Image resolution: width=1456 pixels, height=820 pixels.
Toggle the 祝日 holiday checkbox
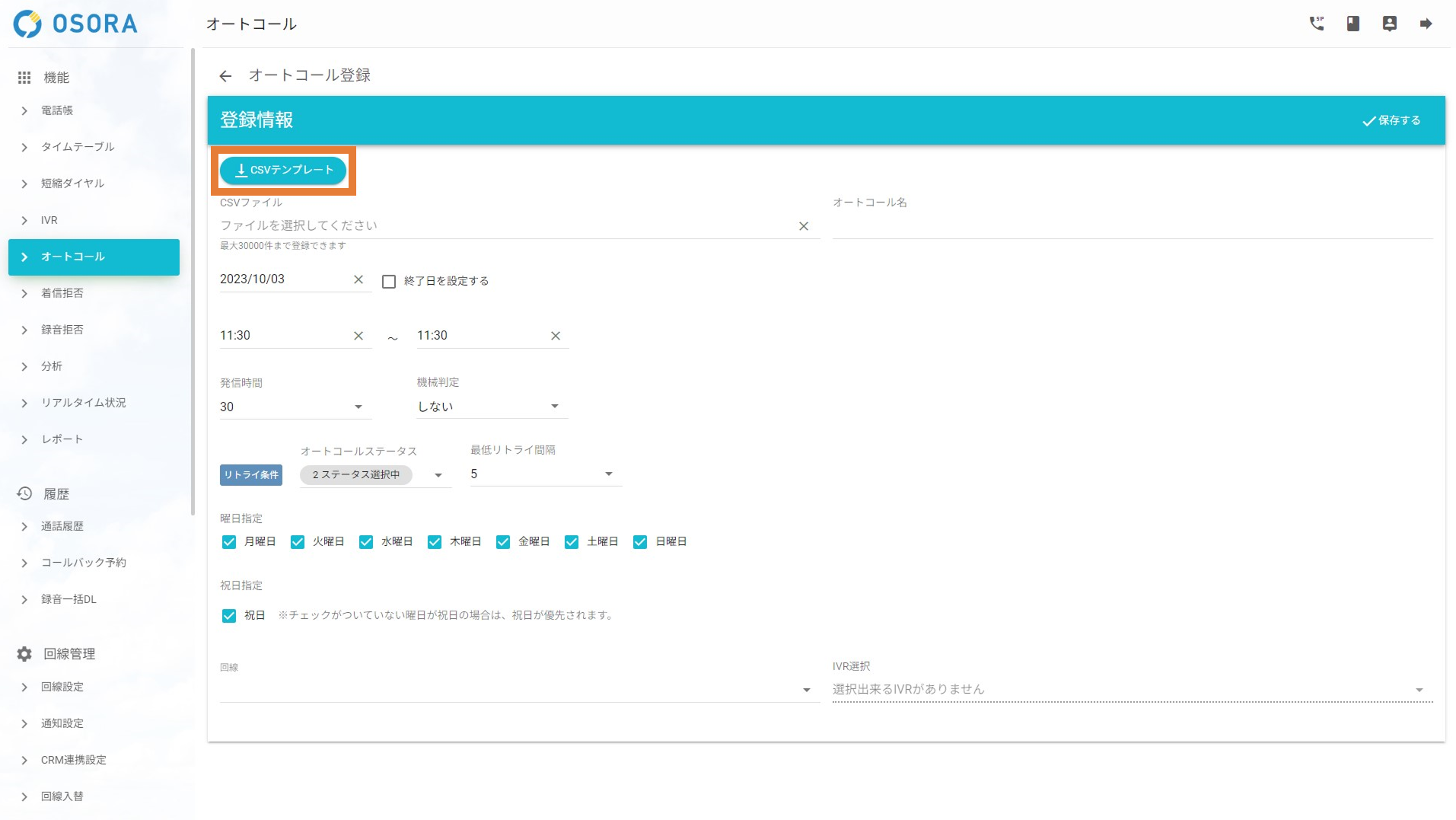(229, 616)
